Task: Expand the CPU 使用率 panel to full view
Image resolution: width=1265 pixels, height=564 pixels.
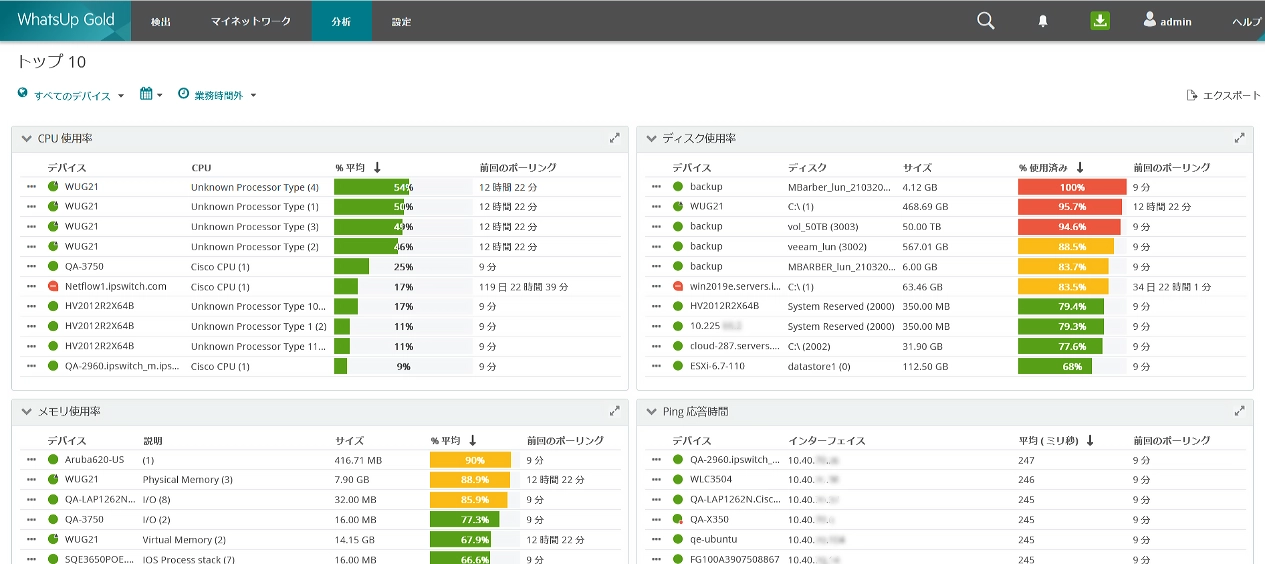Action: [x=615, y=138]
